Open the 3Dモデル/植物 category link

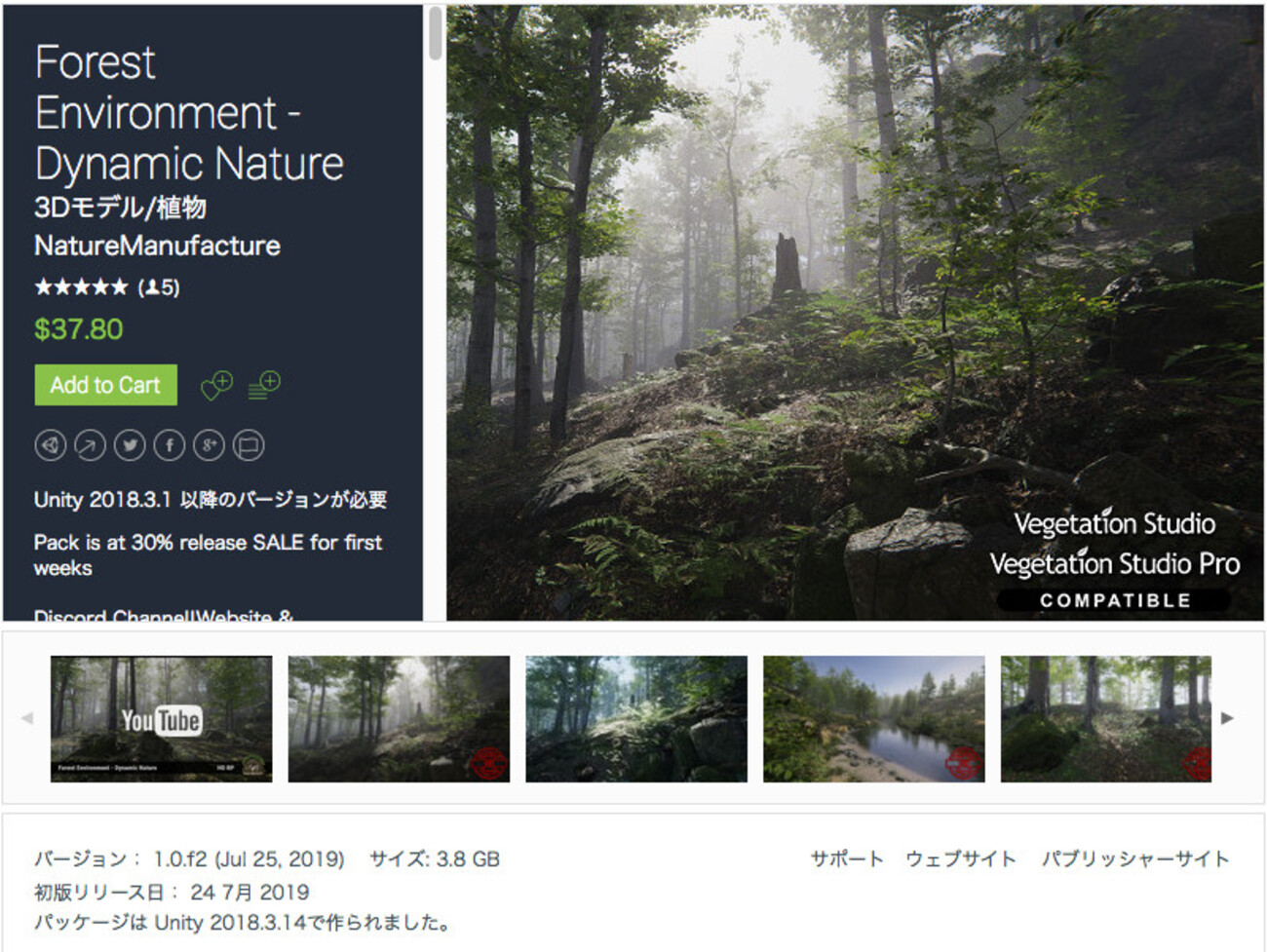(x=120, y=208)
